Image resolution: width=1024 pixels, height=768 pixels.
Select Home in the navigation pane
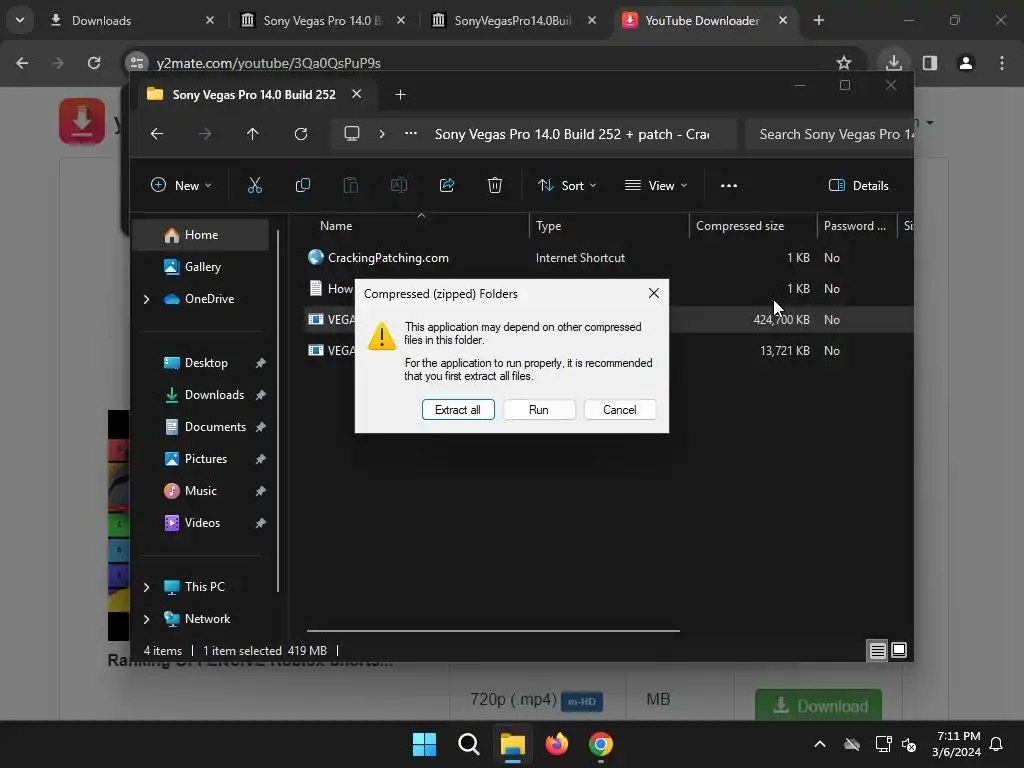[x=200, y=234]
